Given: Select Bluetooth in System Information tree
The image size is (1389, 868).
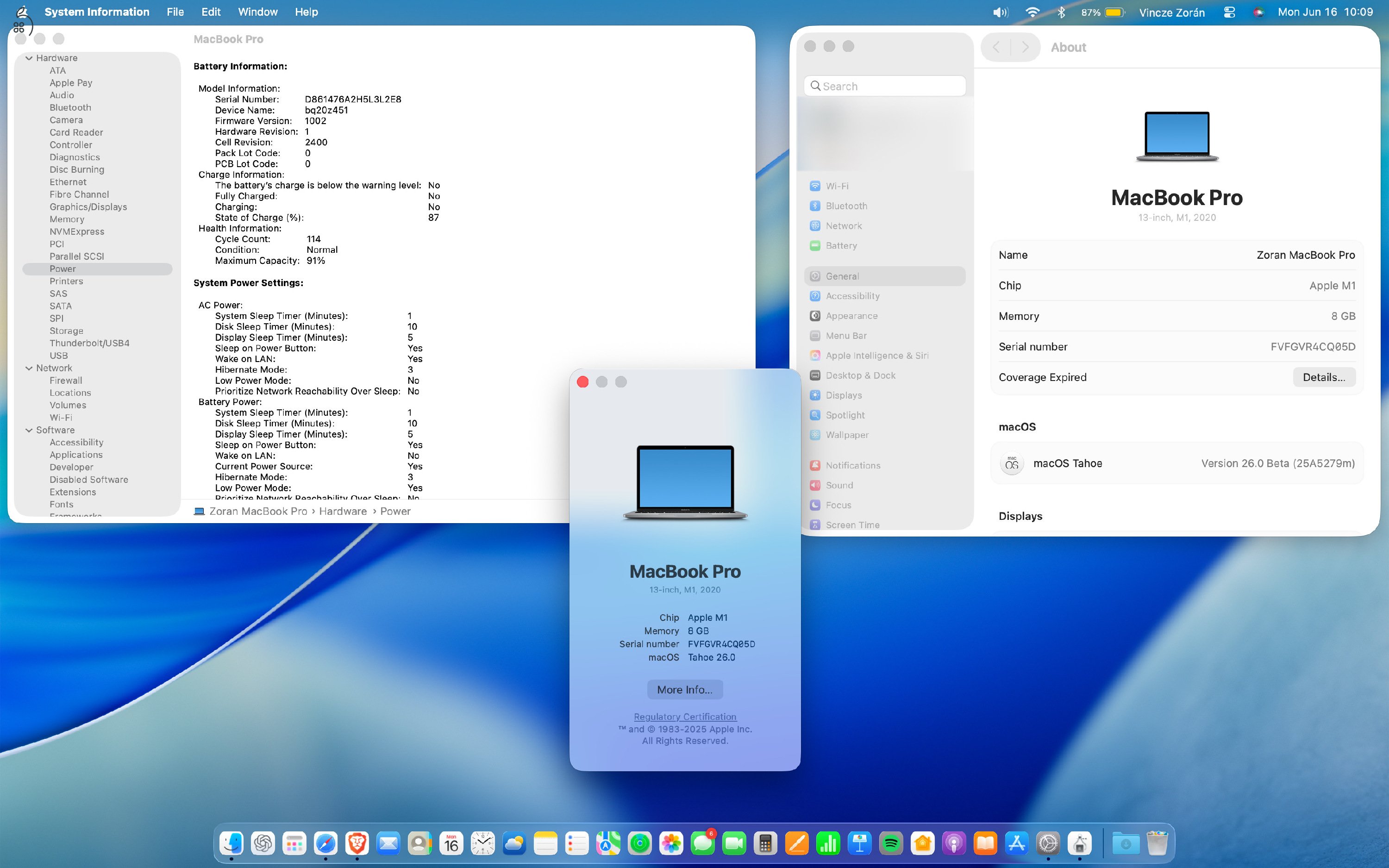Looking at the screenshot, I should point(70,107).
